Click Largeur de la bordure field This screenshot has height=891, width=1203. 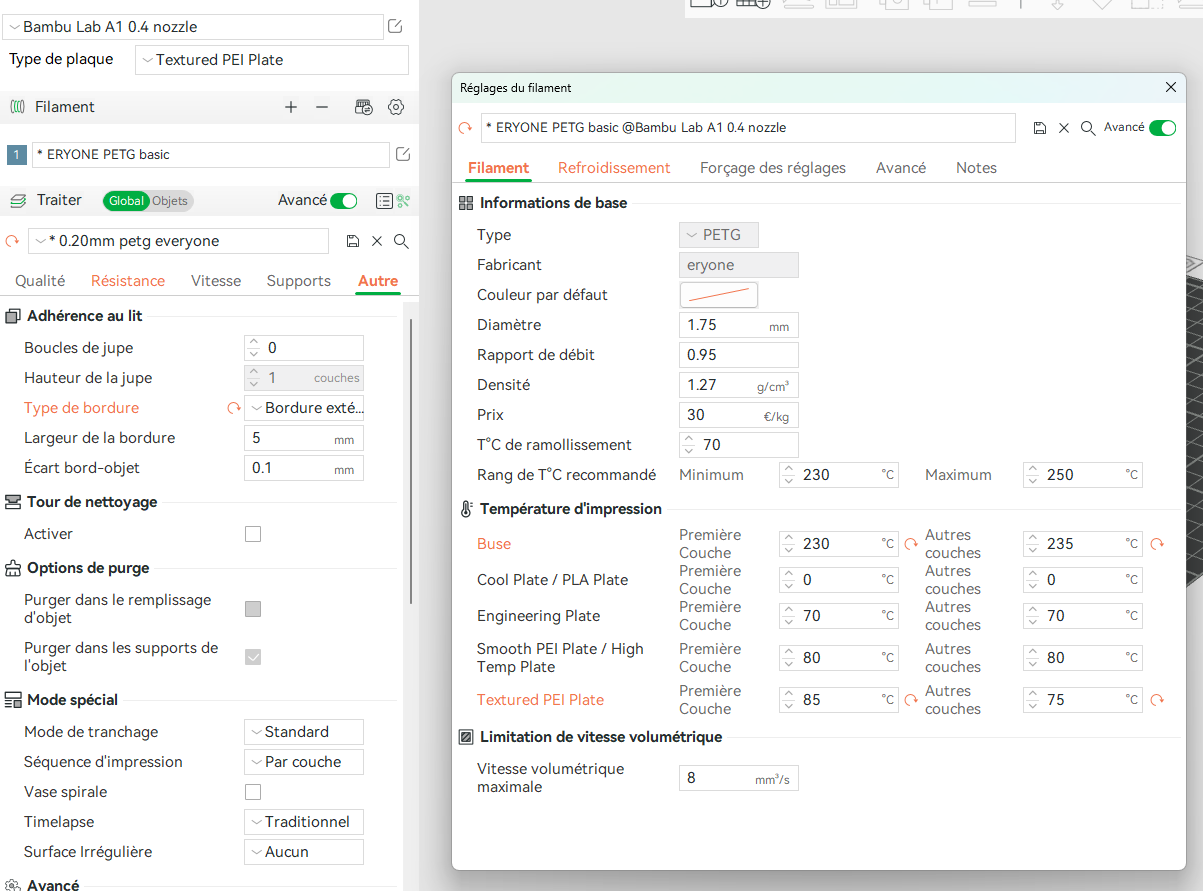[x=304, y=438]
